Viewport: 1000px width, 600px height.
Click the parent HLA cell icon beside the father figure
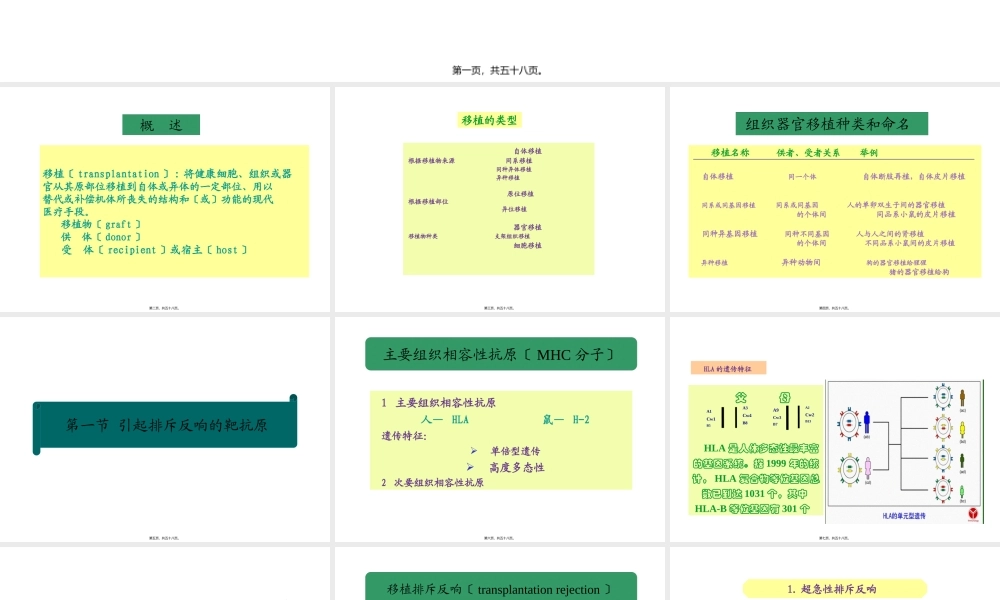(x=849, y=422)
